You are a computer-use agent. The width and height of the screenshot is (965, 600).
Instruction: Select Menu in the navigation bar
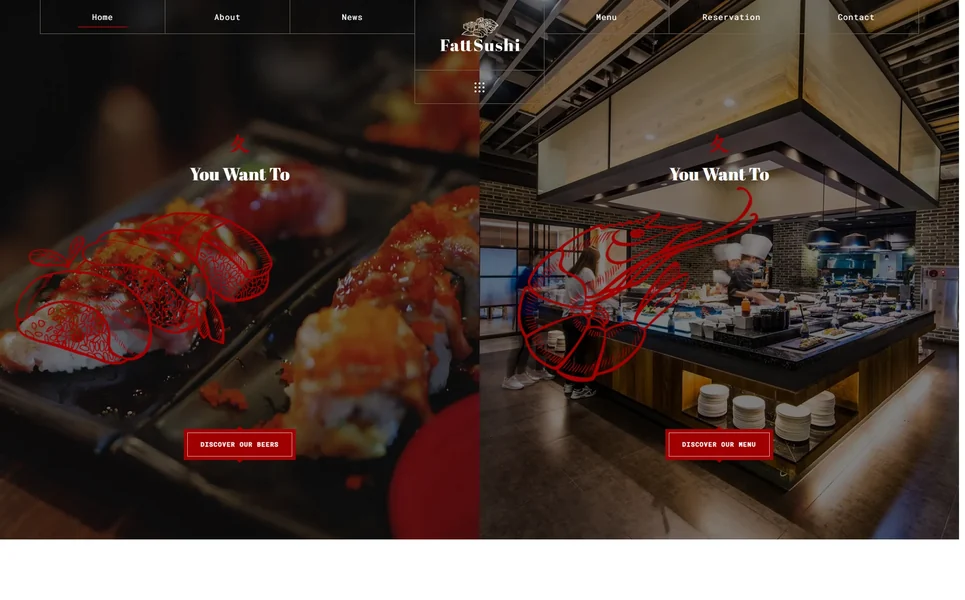606,17
